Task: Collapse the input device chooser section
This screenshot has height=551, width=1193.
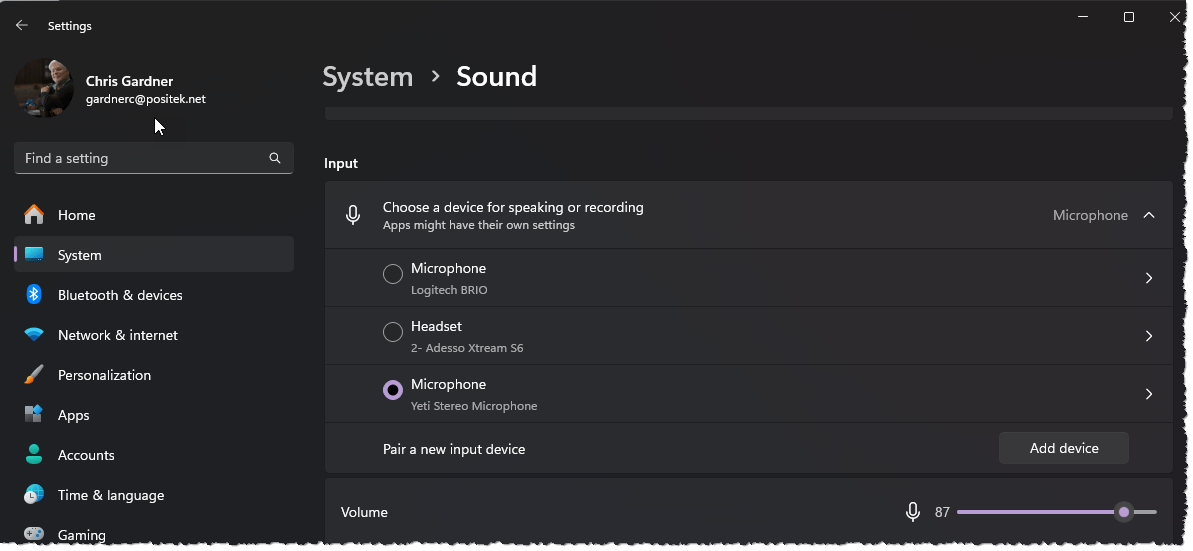Action: 1149,215
